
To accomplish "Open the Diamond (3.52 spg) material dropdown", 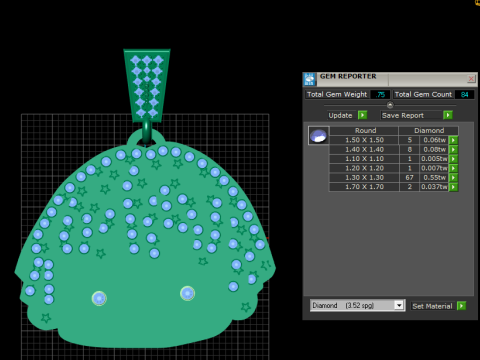I will coord(399,305).
